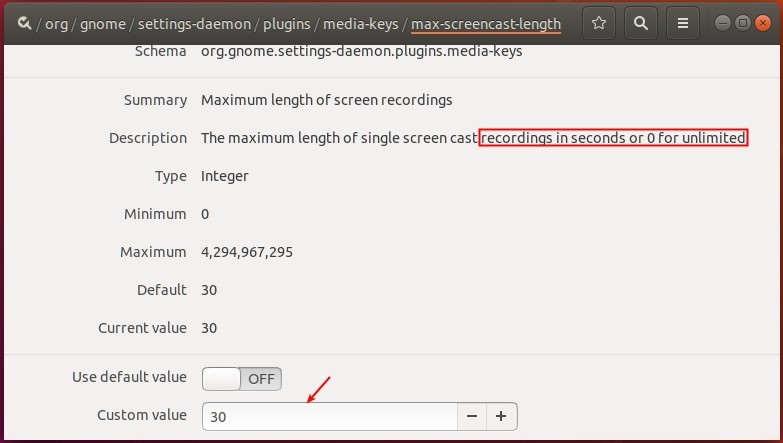Screen dimensions: 783x443
Task: Open the hamburger menu icon
Action: pyautogui.click(x=683, y=23)
